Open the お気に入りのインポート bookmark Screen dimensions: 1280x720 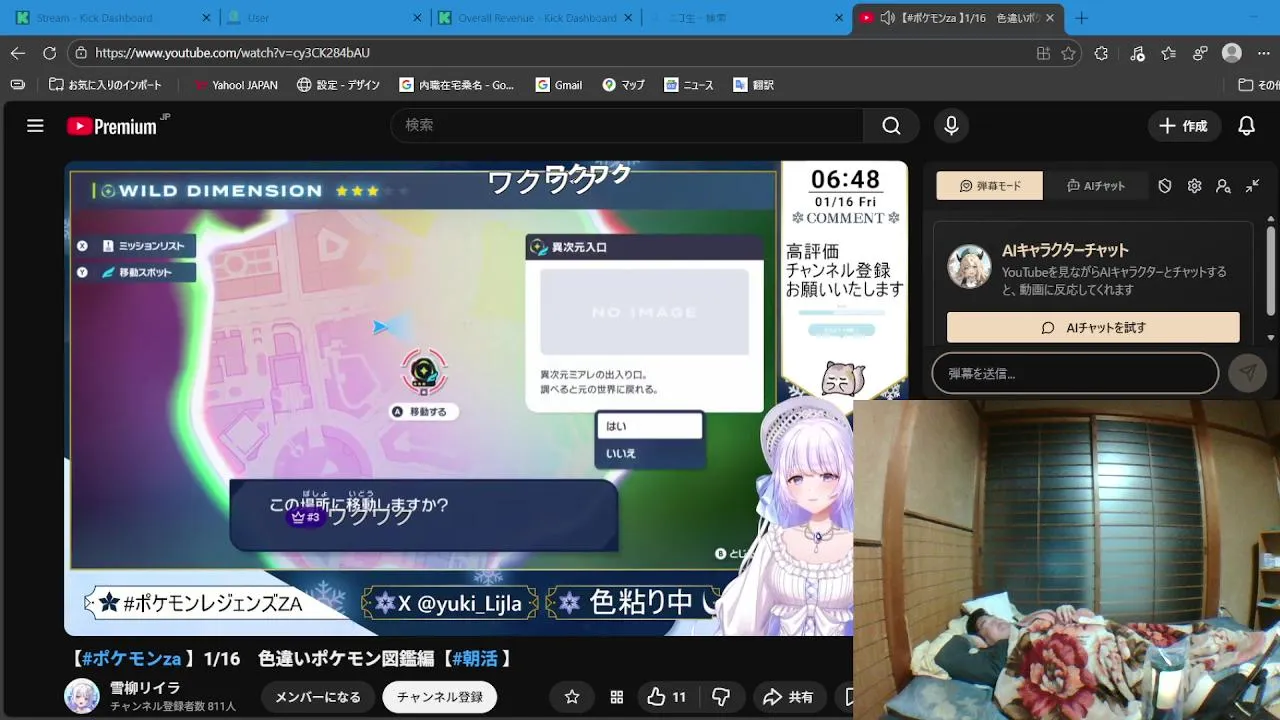(x=106, y=85)
